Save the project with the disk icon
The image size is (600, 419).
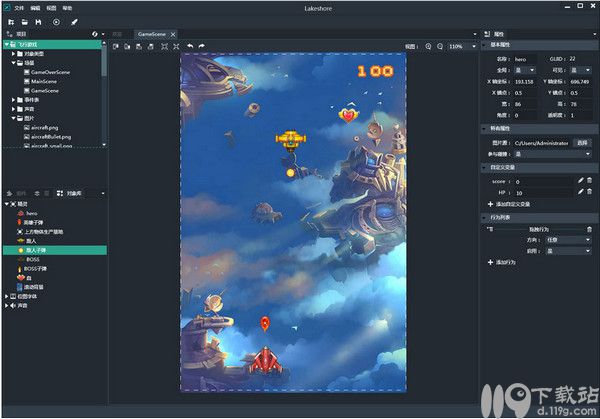click(38, 22)
